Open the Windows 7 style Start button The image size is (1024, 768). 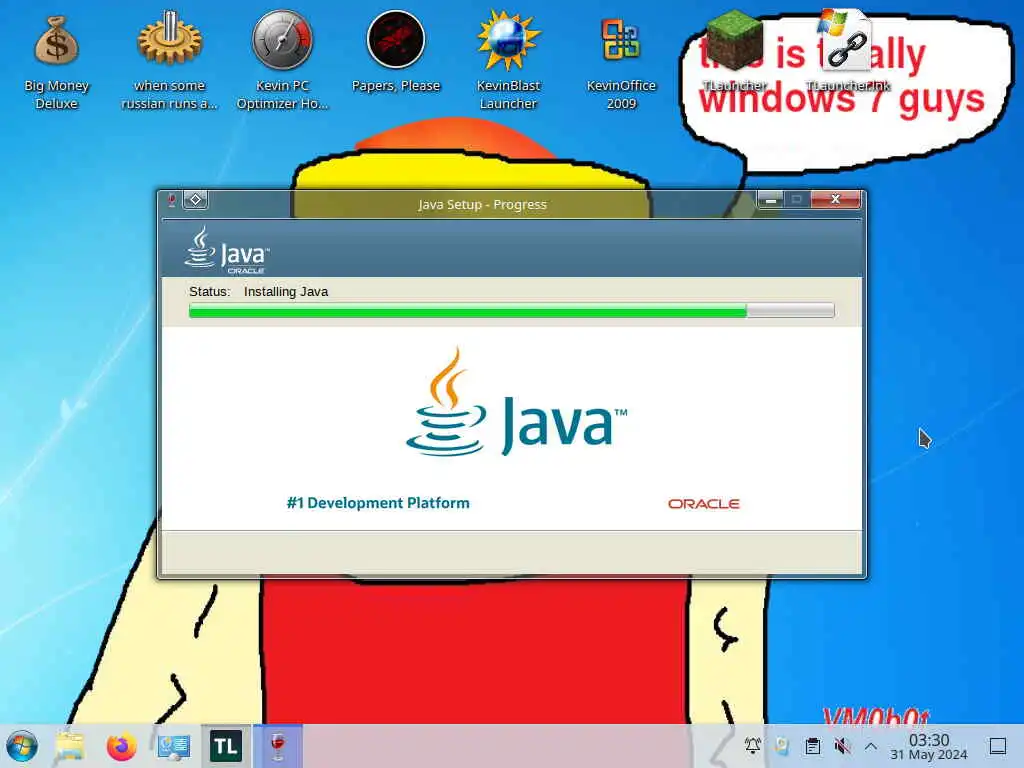click(22, 746)
